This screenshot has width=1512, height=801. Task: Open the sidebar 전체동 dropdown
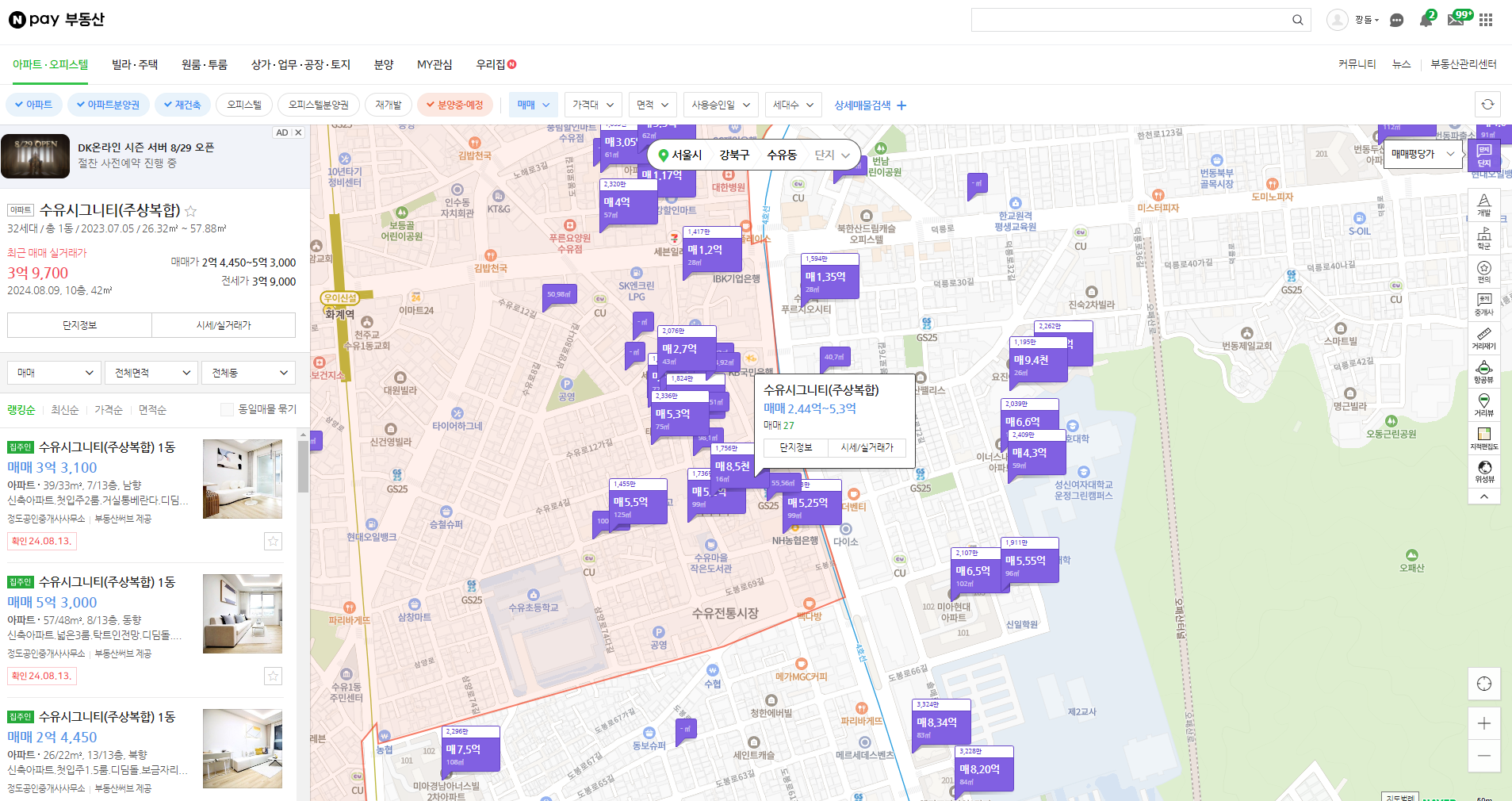click(x=249, y=373)
